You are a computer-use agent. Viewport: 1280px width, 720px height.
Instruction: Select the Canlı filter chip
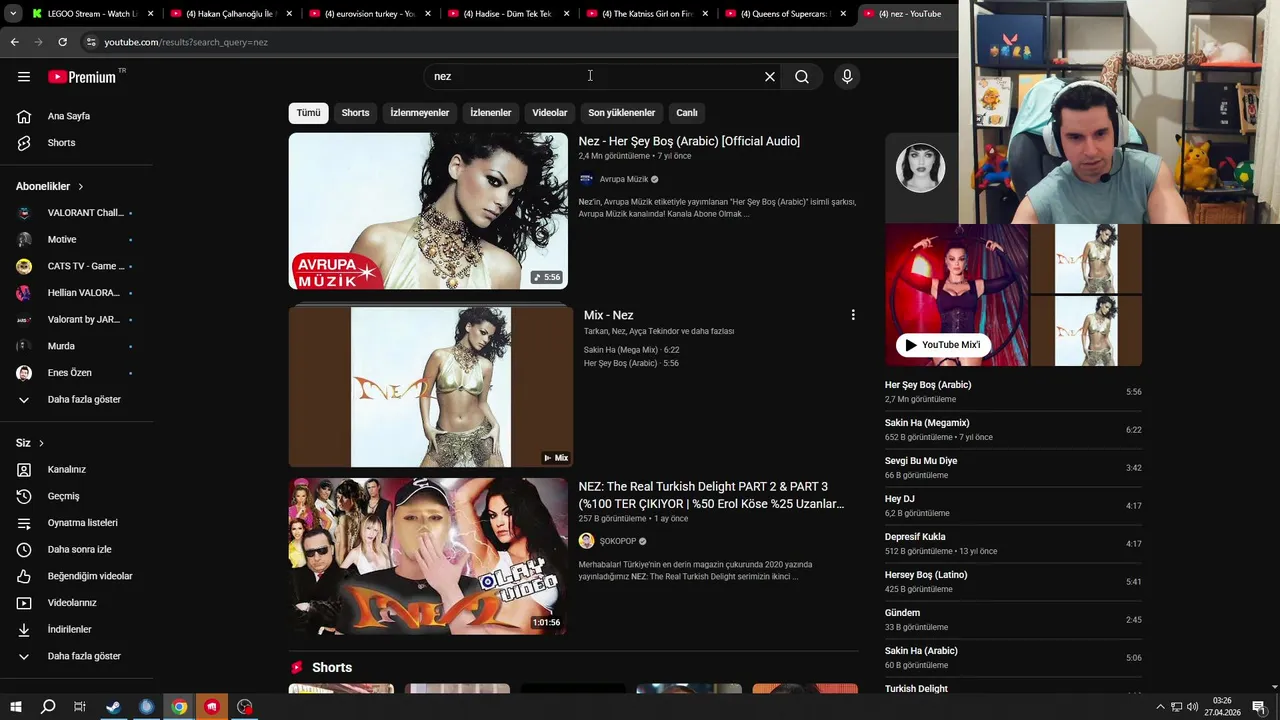(687, 113)
